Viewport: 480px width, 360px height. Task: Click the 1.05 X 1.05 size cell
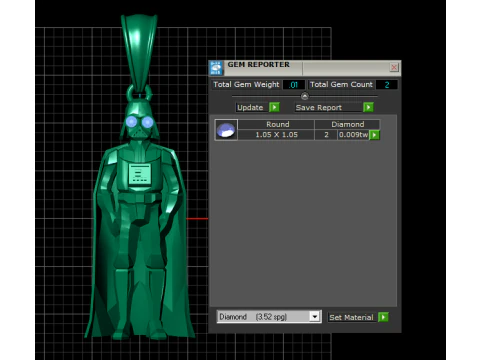(276, 135)
